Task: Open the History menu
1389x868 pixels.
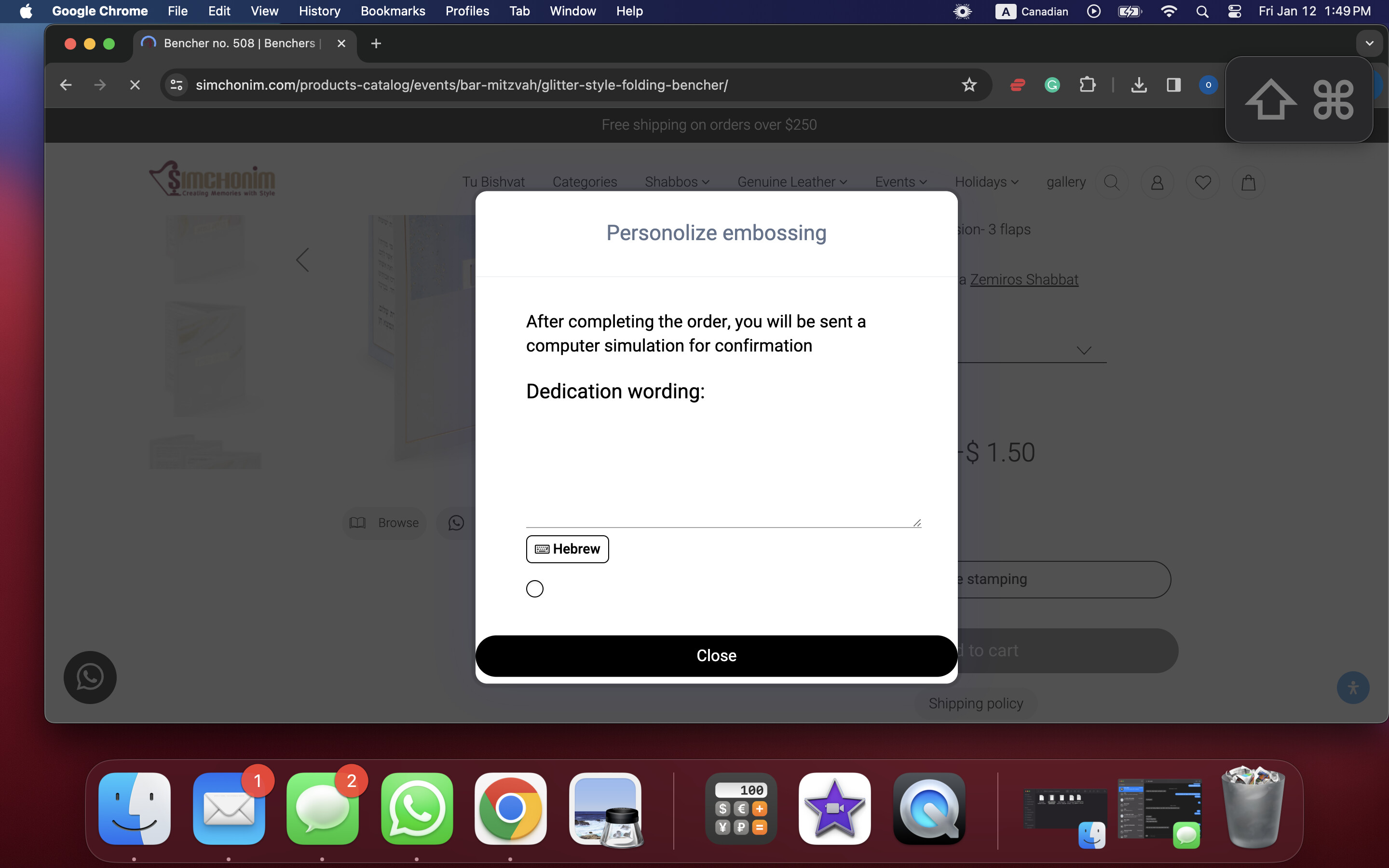Action: tap(319, 12)
